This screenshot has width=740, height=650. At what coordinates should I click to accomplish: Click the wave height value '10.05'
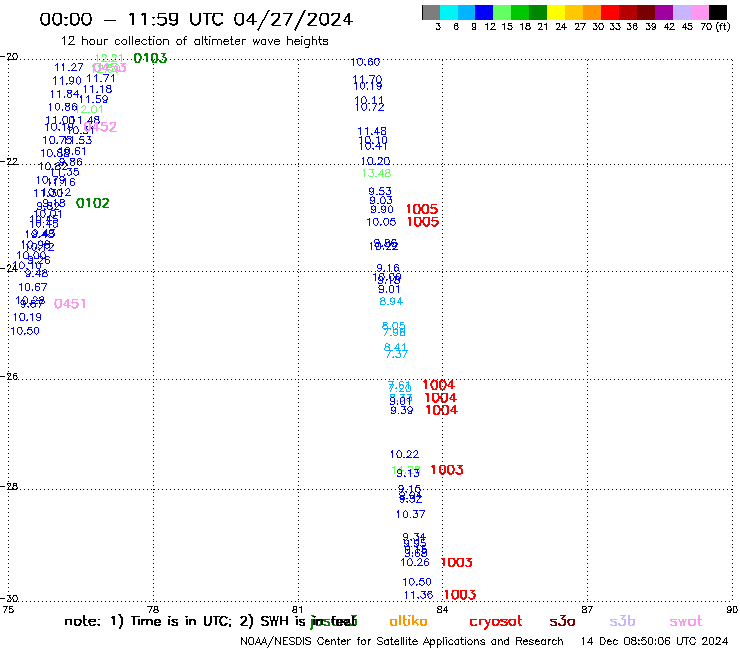[x=381, y=222]
